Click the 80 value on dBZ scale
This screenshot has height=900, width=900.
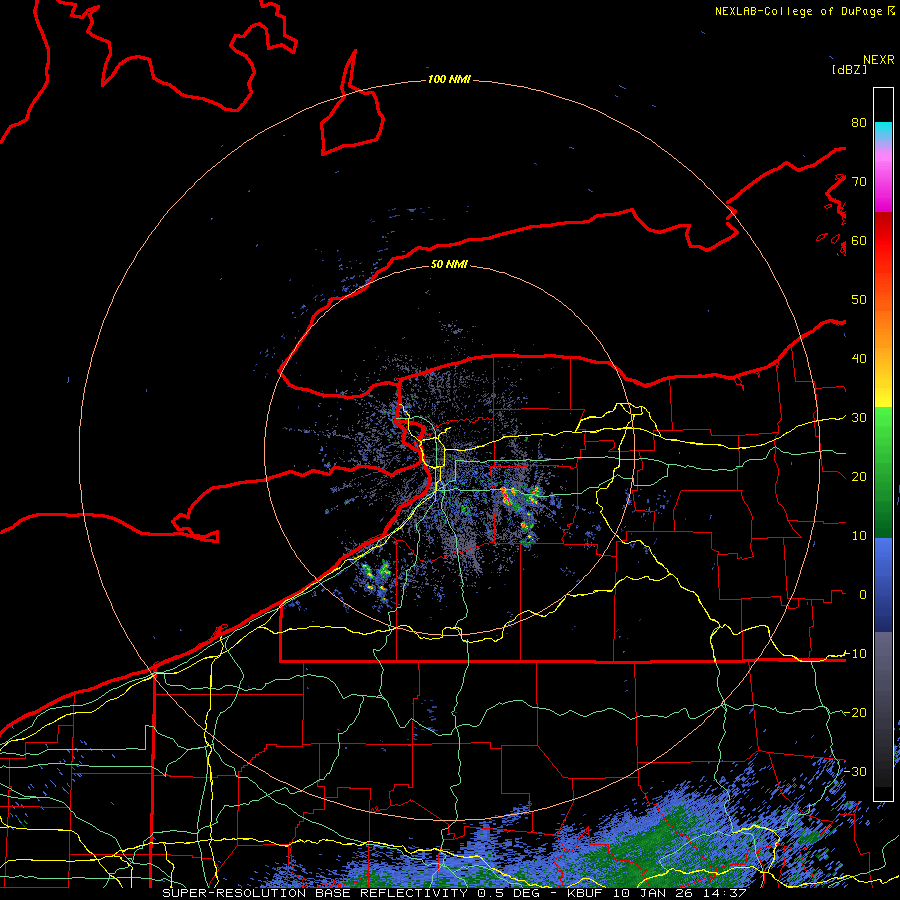pyautogui.click(x=859, y=123)
